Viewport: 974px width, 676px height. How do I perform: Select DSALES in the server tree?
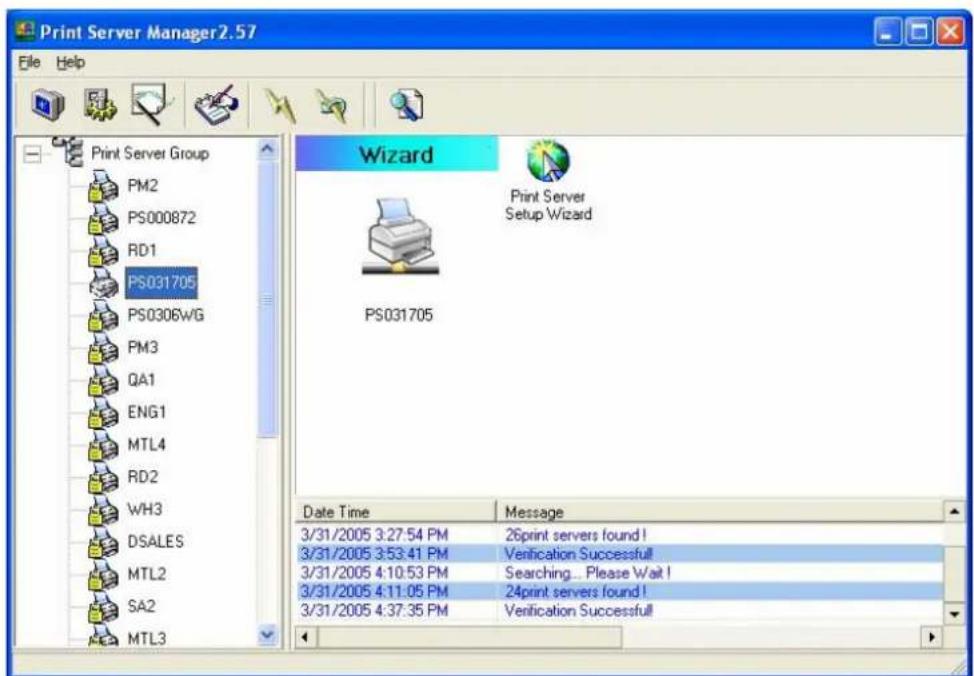coord(155,541)
